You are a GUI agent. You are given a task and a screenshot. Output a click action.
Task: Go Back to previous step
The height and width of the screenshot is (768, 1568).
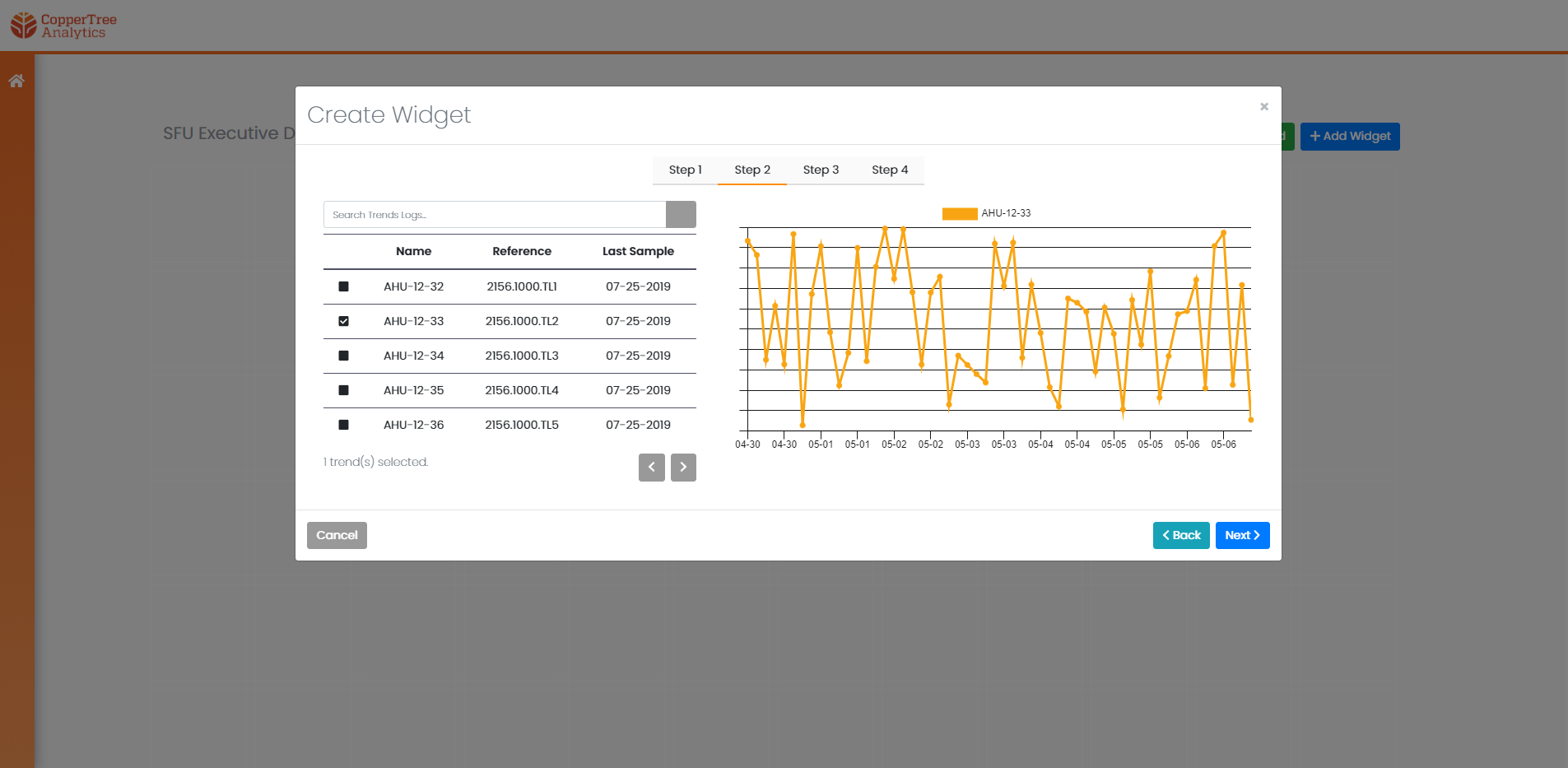pos(1181,535)
